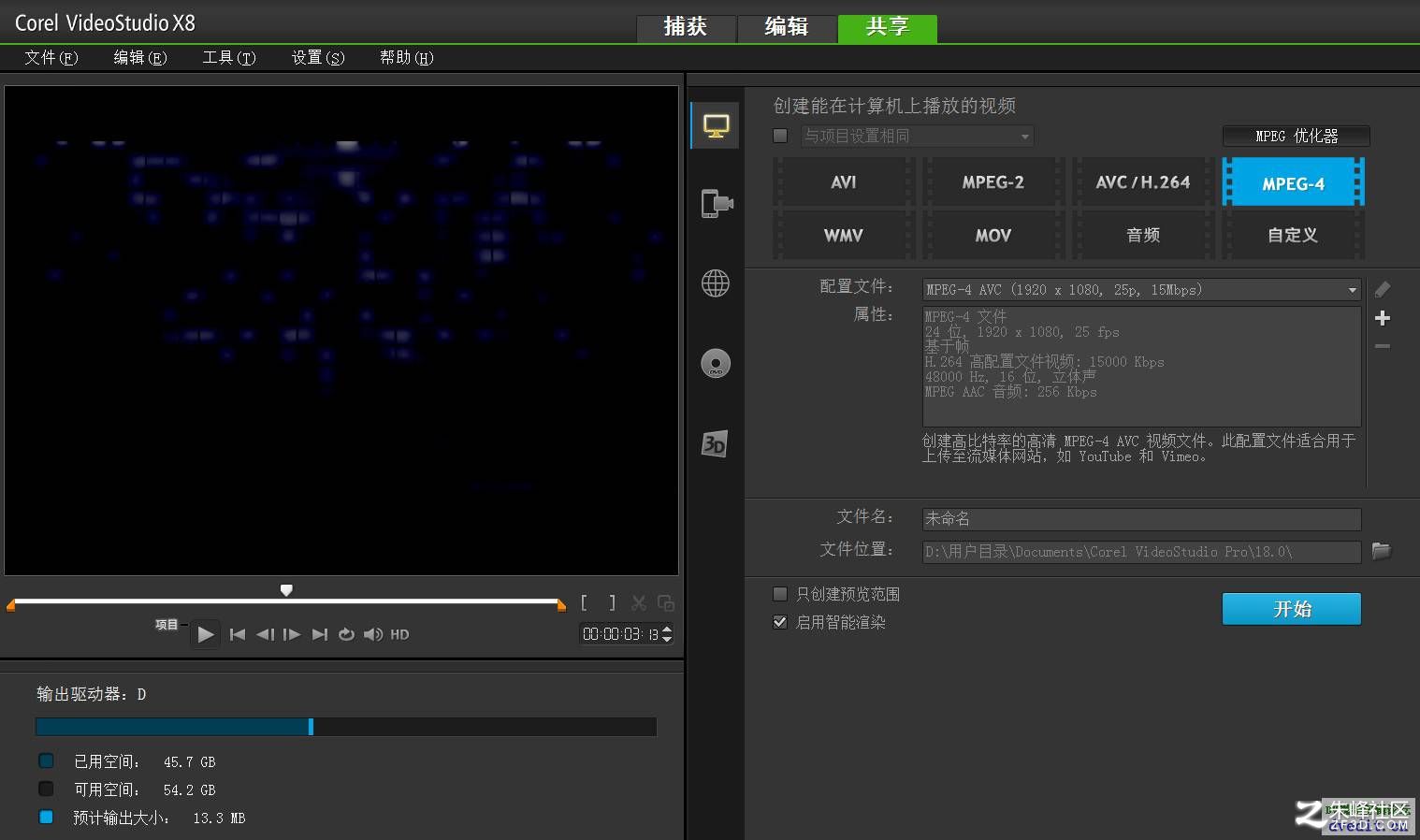Remove the profile with minus icon

point(1383,346)
